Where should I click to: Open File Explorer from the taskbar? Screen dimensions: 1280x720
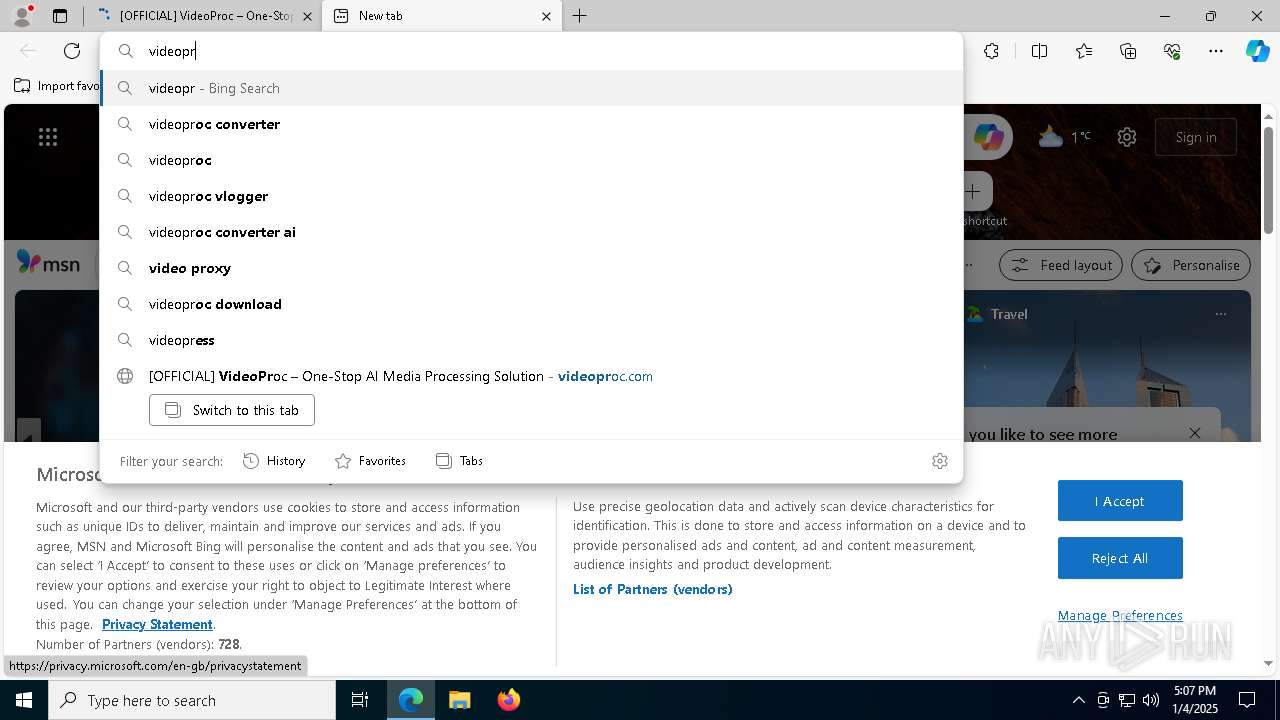coord(459,700)
